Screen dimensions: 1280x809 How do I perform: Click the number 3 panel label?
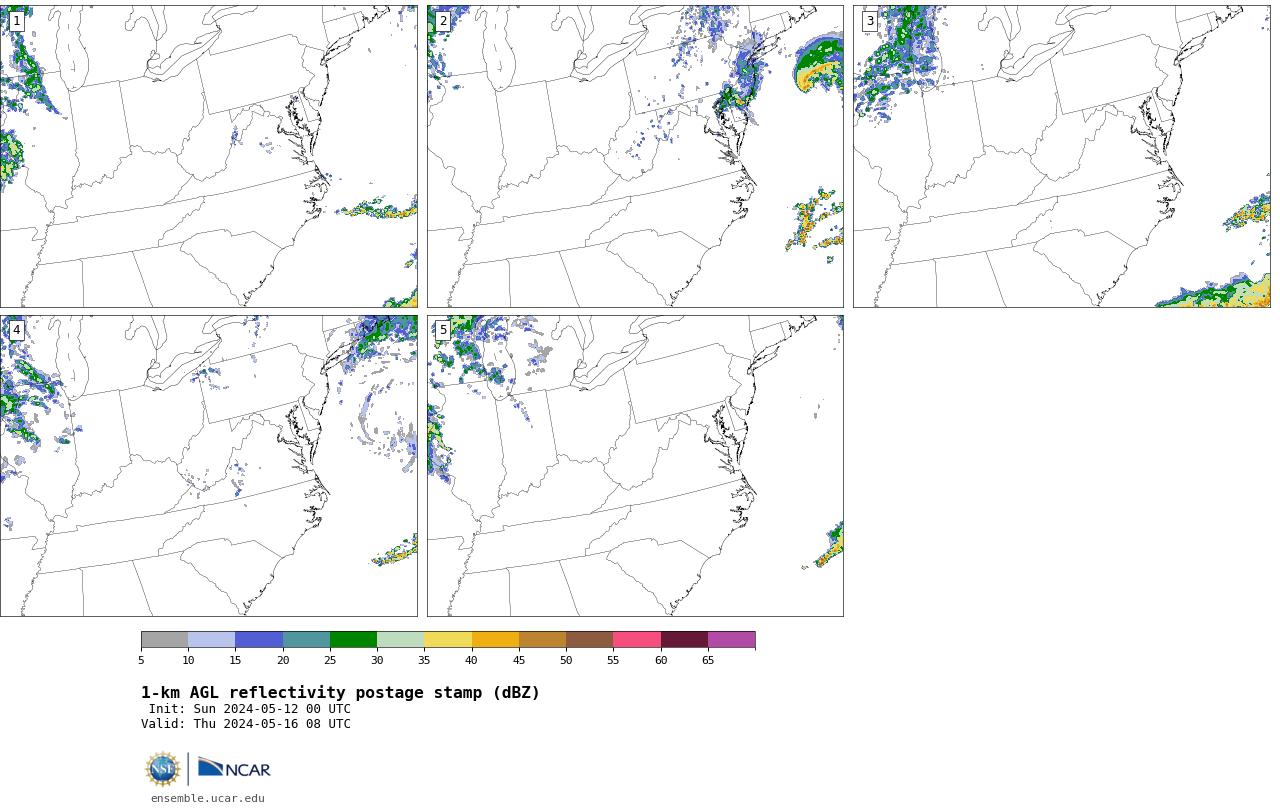pyautogui.click(x=870, y=21)
